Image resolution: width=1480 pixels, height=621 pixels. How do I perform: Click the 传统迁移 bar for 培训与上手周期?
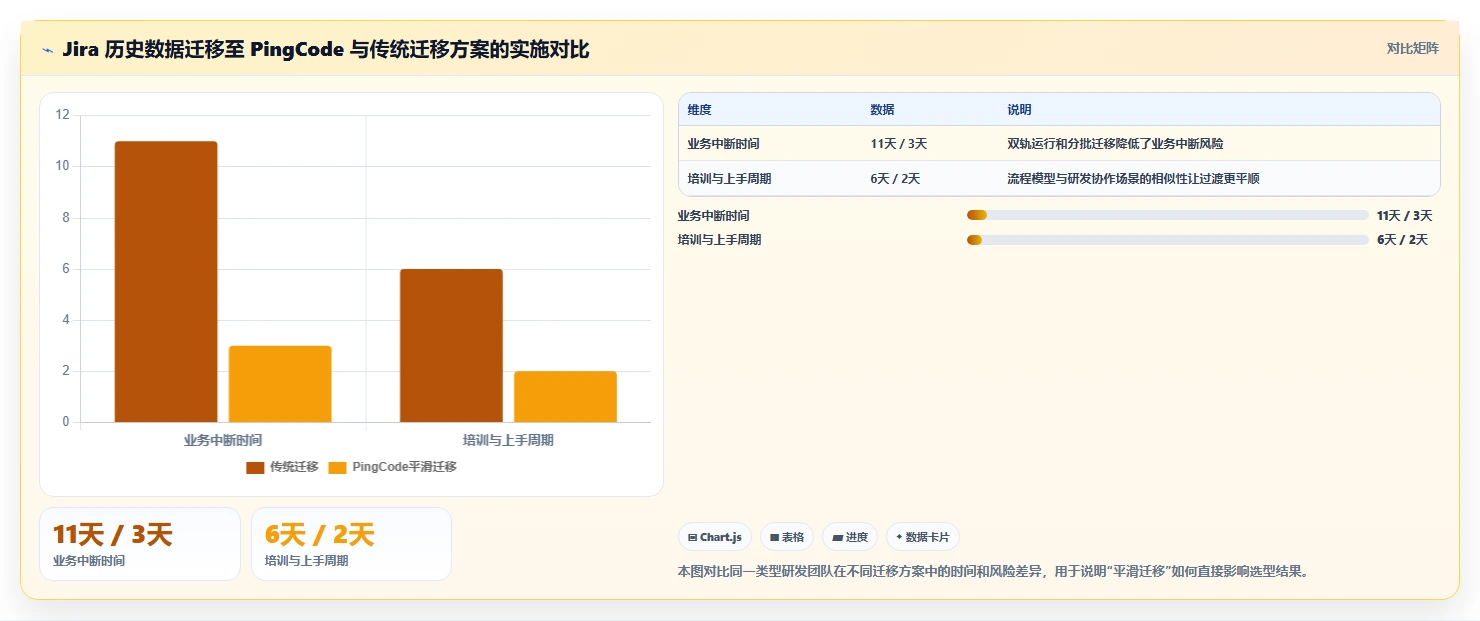tap(451, 346)
